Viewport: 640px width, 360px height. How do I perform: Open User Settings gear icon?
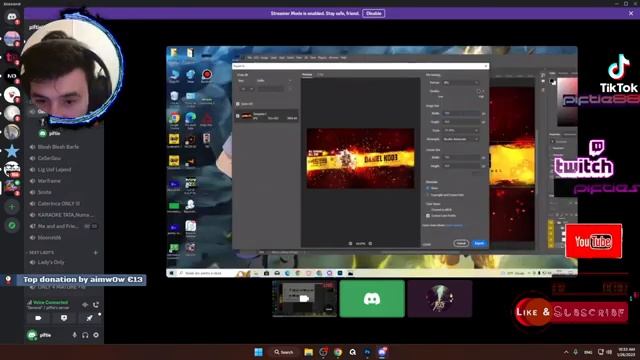(x=96, y=335)
